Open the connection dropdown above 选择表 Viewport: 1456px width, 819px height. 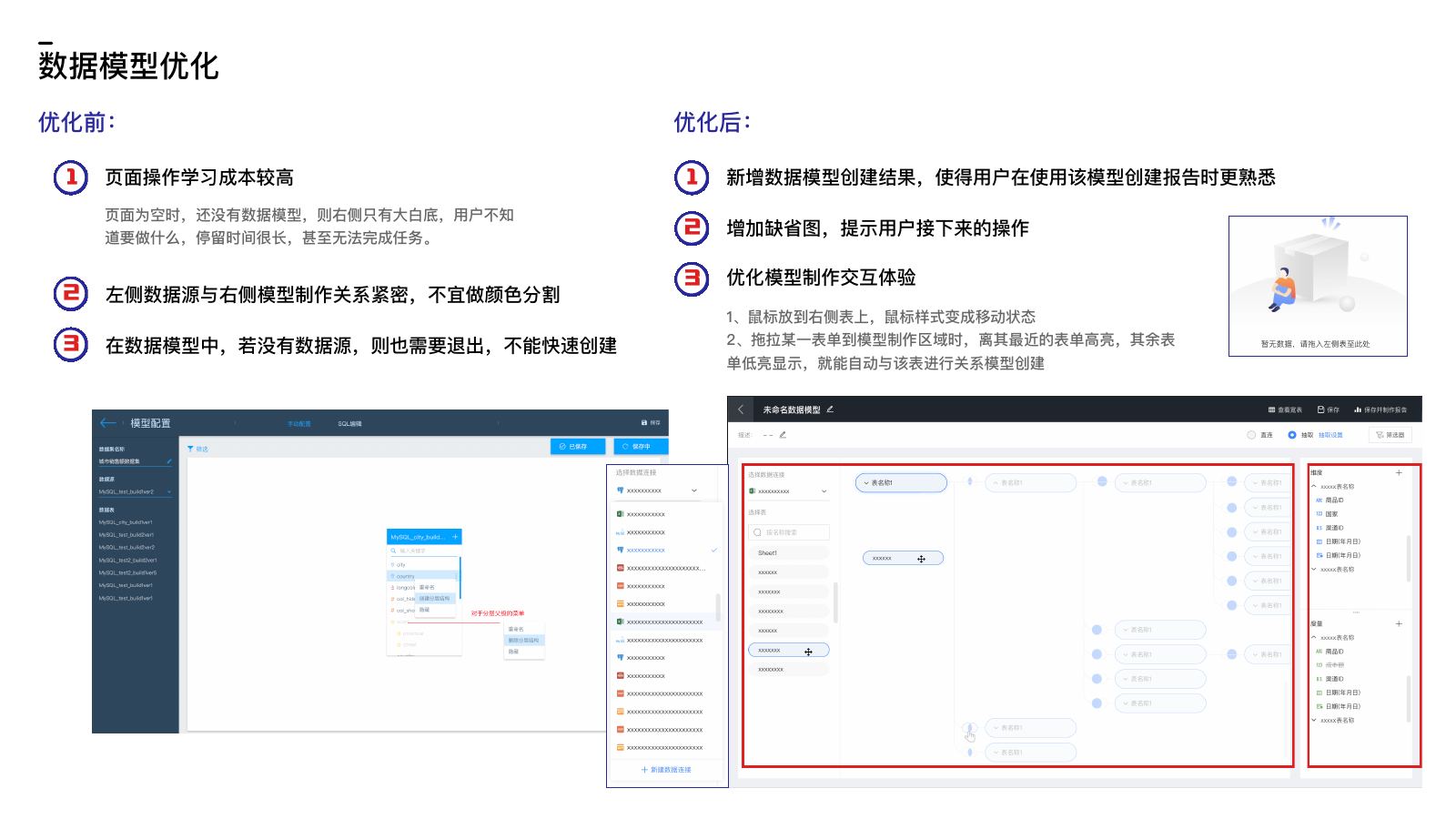pyautogui.click(x=788, y=491)
